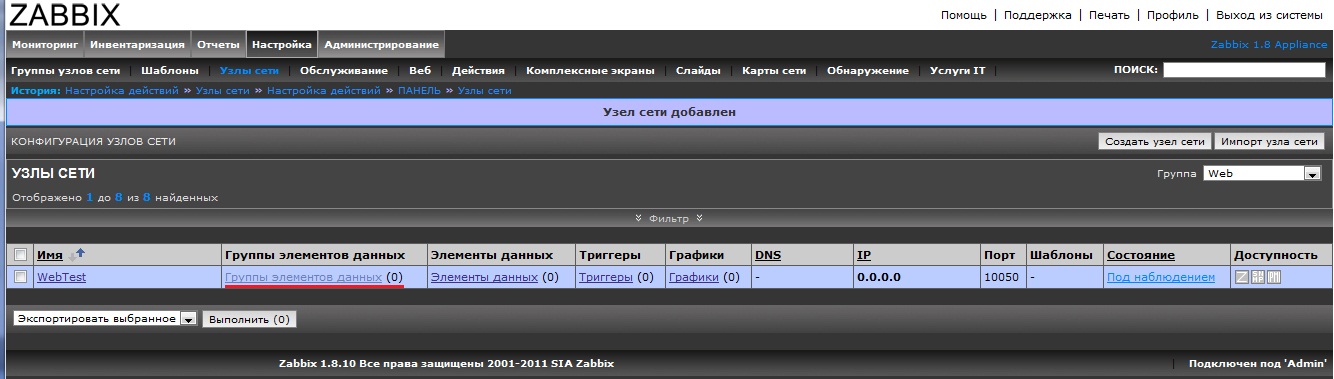Click the Помощь link at top

tap(963, 15)
